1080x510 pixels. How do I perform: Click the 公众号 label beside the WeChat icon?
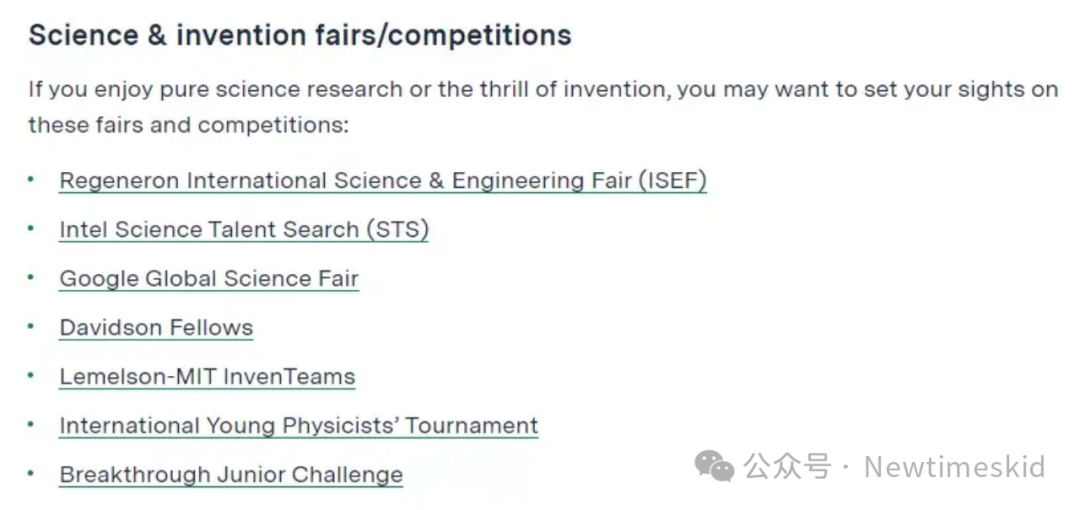pyautogui.click(x=787, y=467)
